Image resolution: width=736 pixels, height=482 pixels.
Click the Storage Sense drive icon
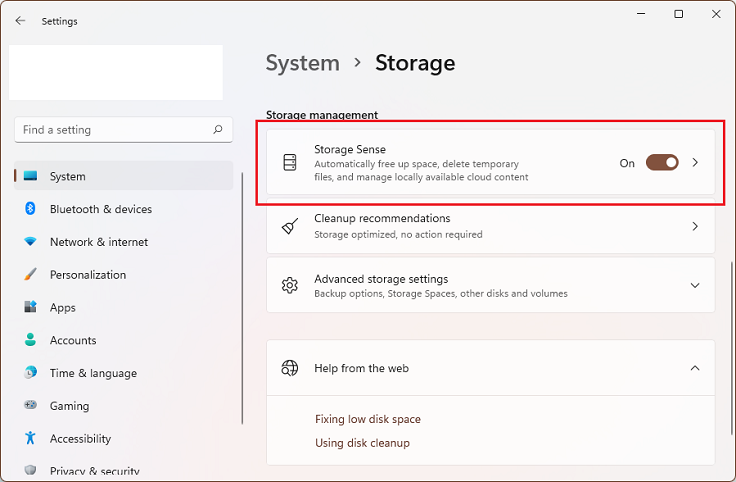290,162
